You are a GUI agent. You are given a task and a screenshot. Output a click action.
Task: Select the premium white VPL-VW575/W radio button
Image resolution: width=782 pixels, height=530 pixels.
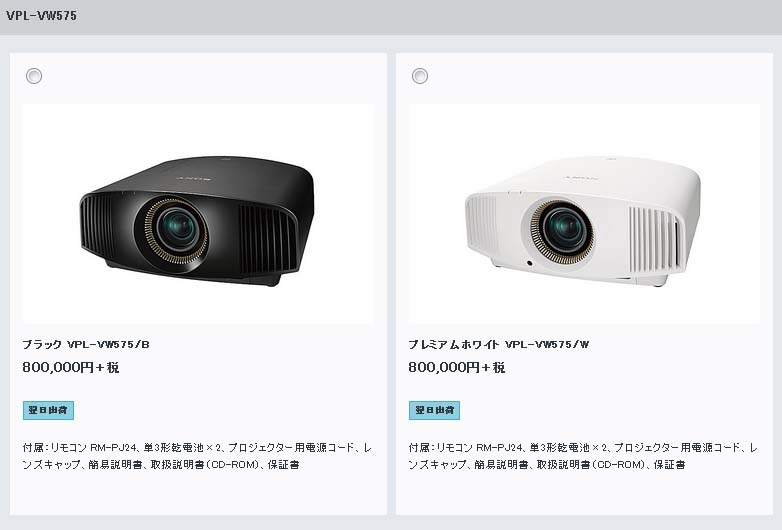420,76
